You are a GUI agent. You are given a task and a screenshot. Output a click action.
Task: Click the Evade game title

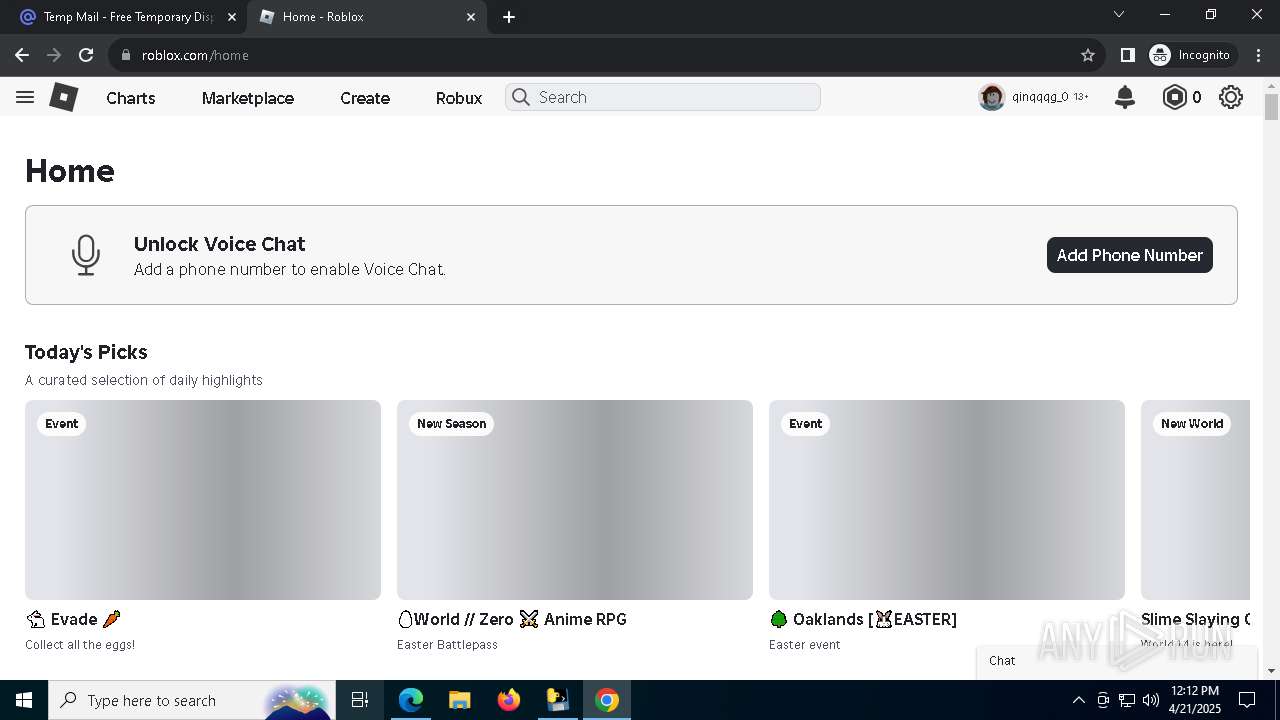tap(73, 619)
